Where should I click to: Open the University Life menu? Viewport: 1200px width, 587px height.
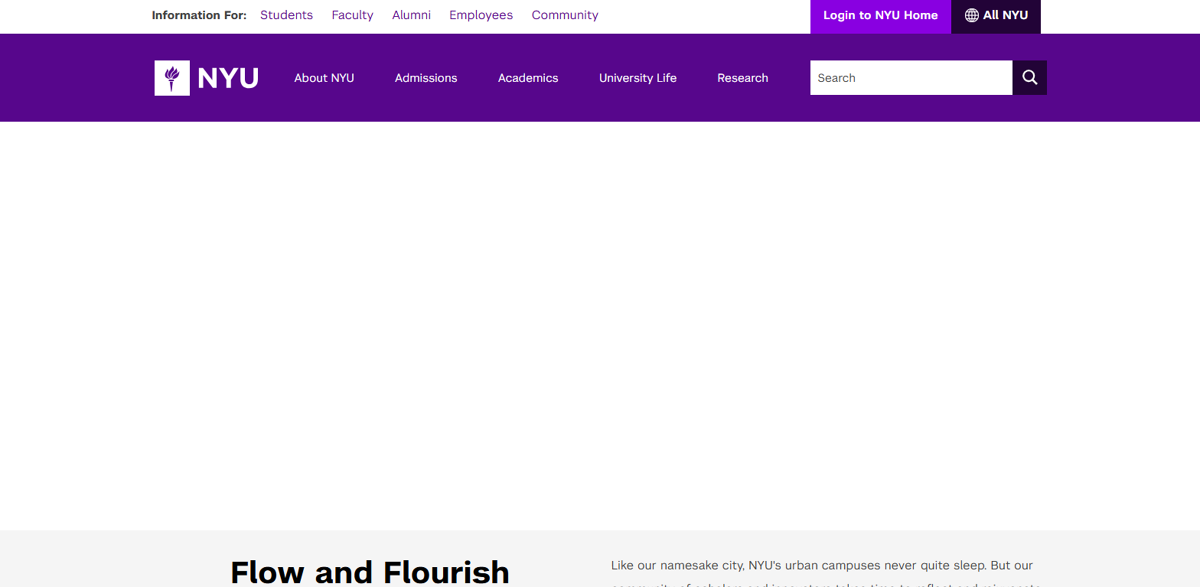pyautogui.click(x=637, y=77)
